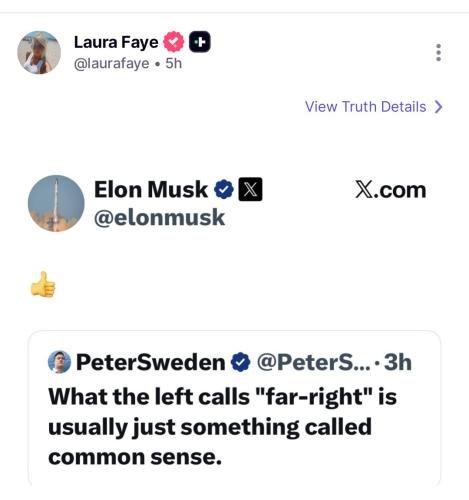Open the three-dot post options menu

(438, 52)
